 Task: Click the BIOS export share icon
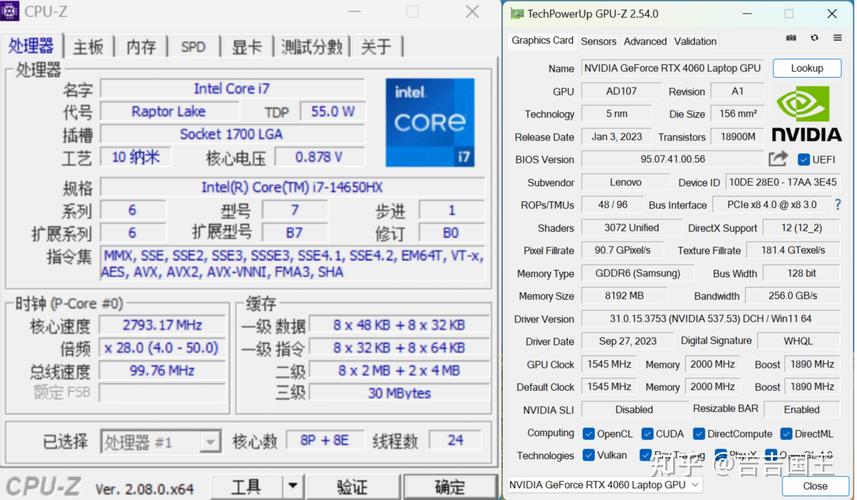pos(778,158)
